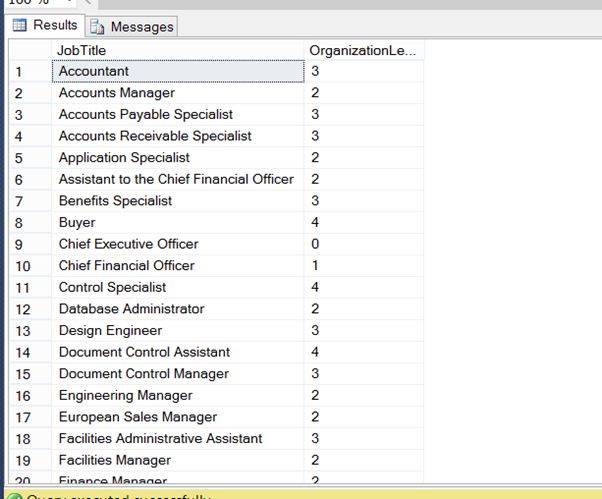Click the OrganizationLevel column header

pos(364,50)
